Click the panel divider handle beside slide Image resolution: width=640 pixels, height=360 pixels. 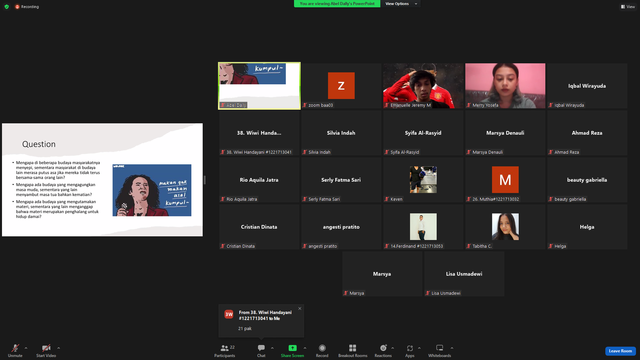tap(204, 180)
